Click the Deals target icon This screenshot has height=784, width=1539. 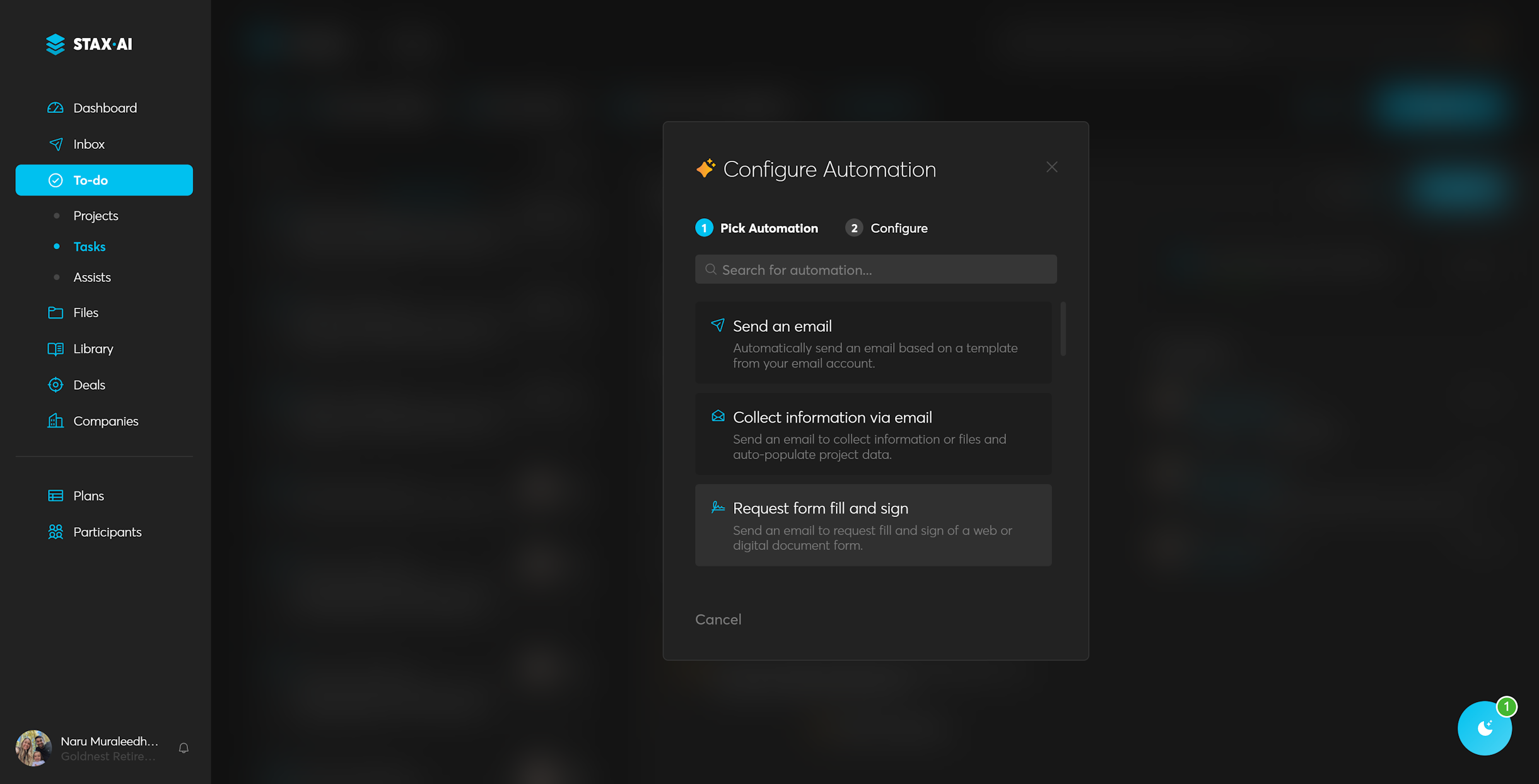(56, 385)
